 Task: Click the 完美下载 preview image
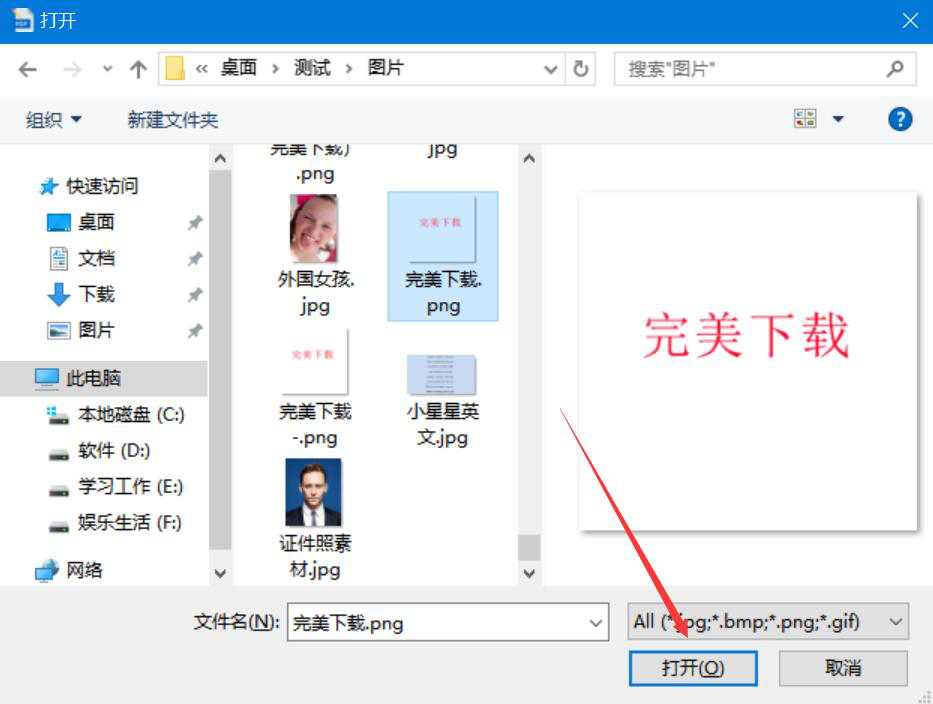point(747,361)
